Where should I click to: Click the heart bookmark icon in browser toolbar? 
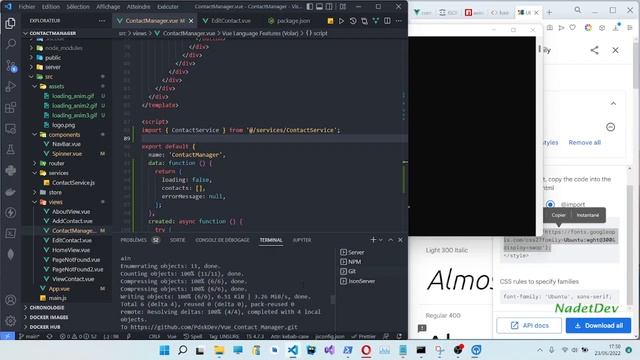(x=573, y=28)
